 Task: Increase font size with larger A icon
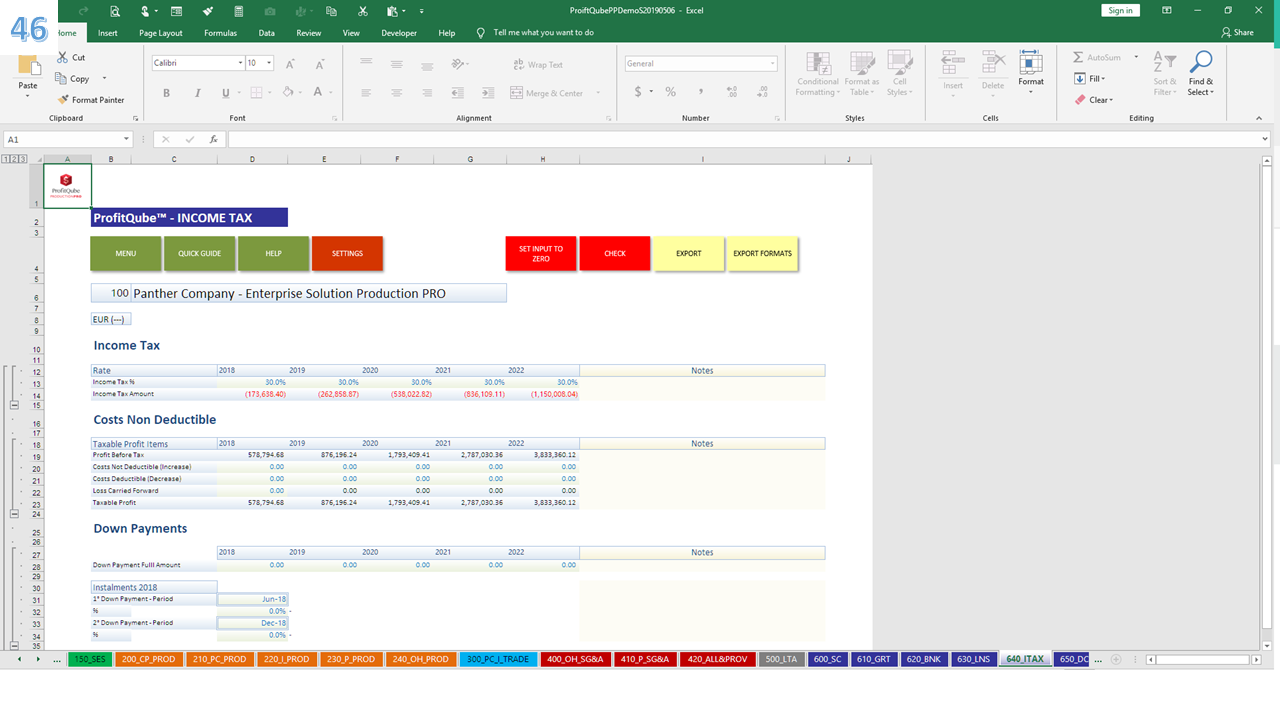pyautogui.click(x=290, y=63)
